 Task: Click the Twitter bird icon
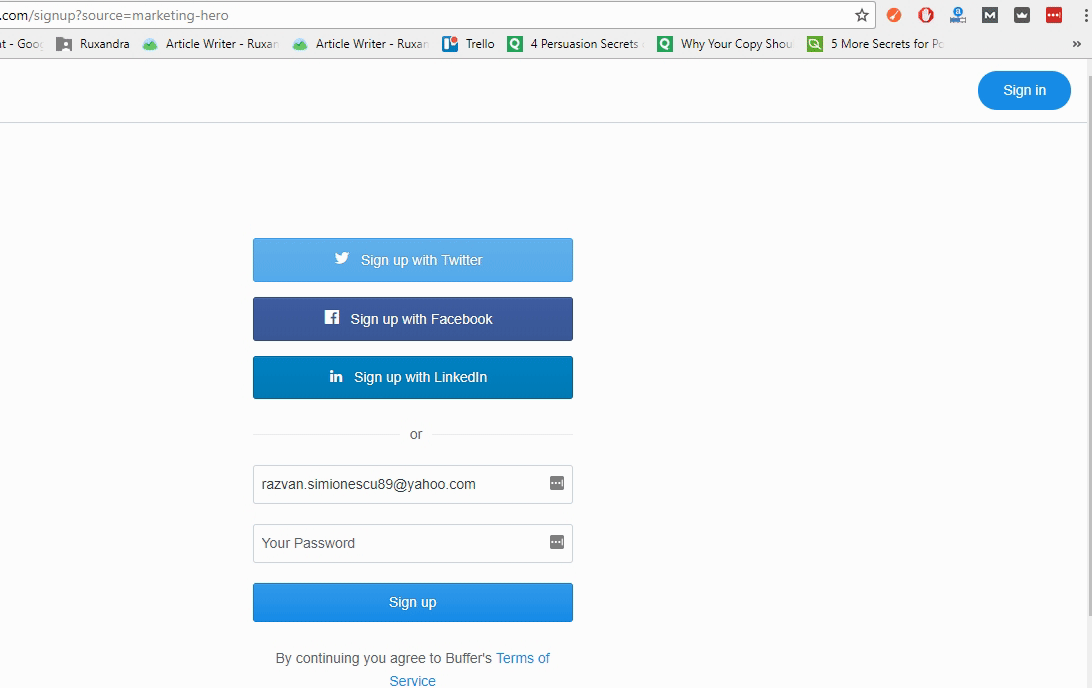click(342, 258)
